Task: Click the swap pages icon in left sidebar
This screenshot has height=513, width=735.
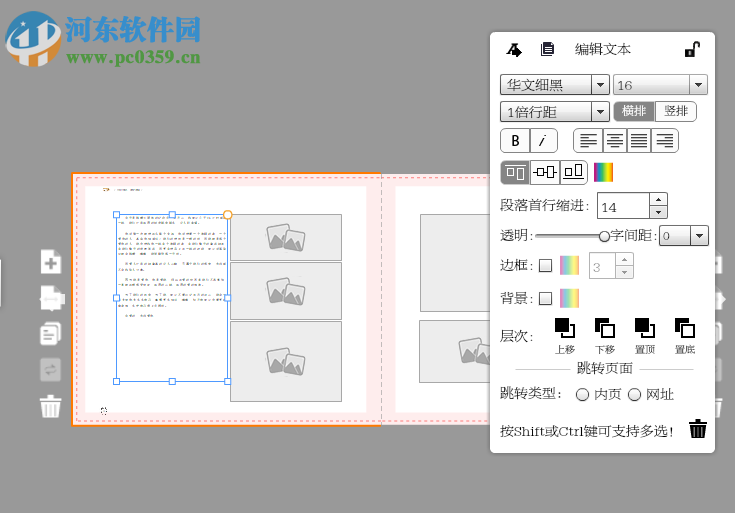Action: [x=51, y=370]
